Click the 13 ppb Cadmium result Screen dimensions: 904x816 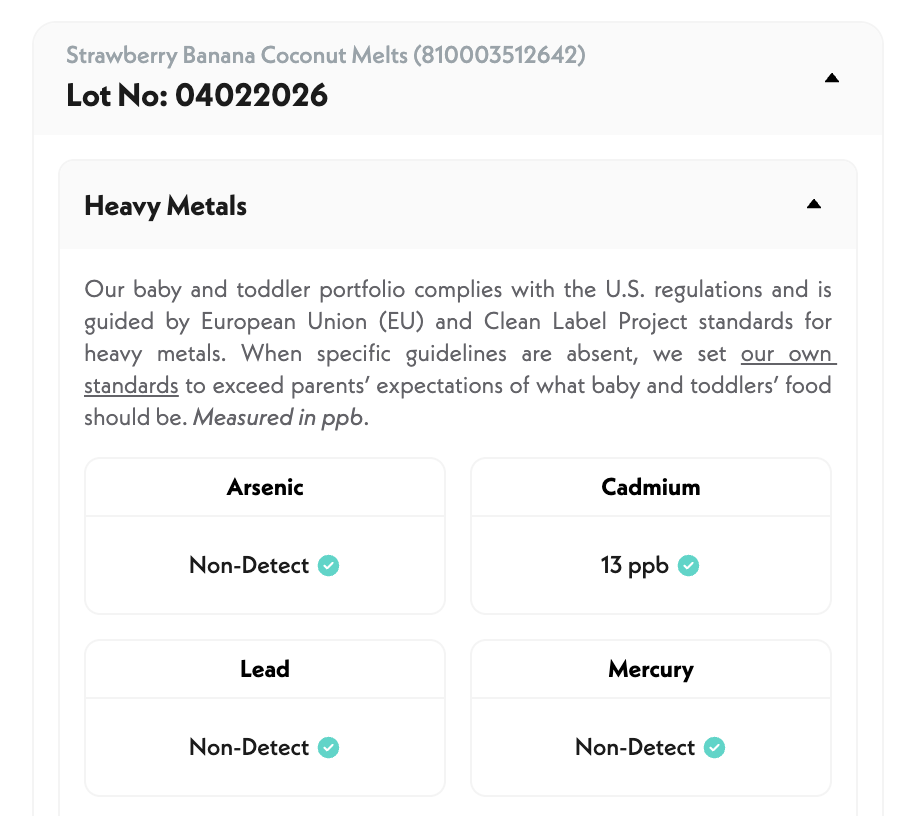coord(635,566)
